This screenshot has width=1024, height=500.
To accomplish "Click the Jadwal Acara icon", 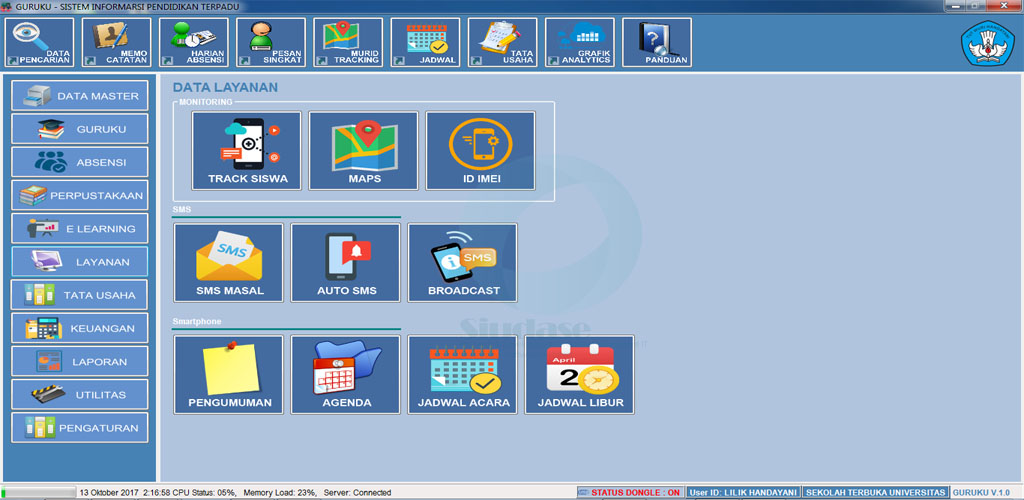I will [463, 374].
